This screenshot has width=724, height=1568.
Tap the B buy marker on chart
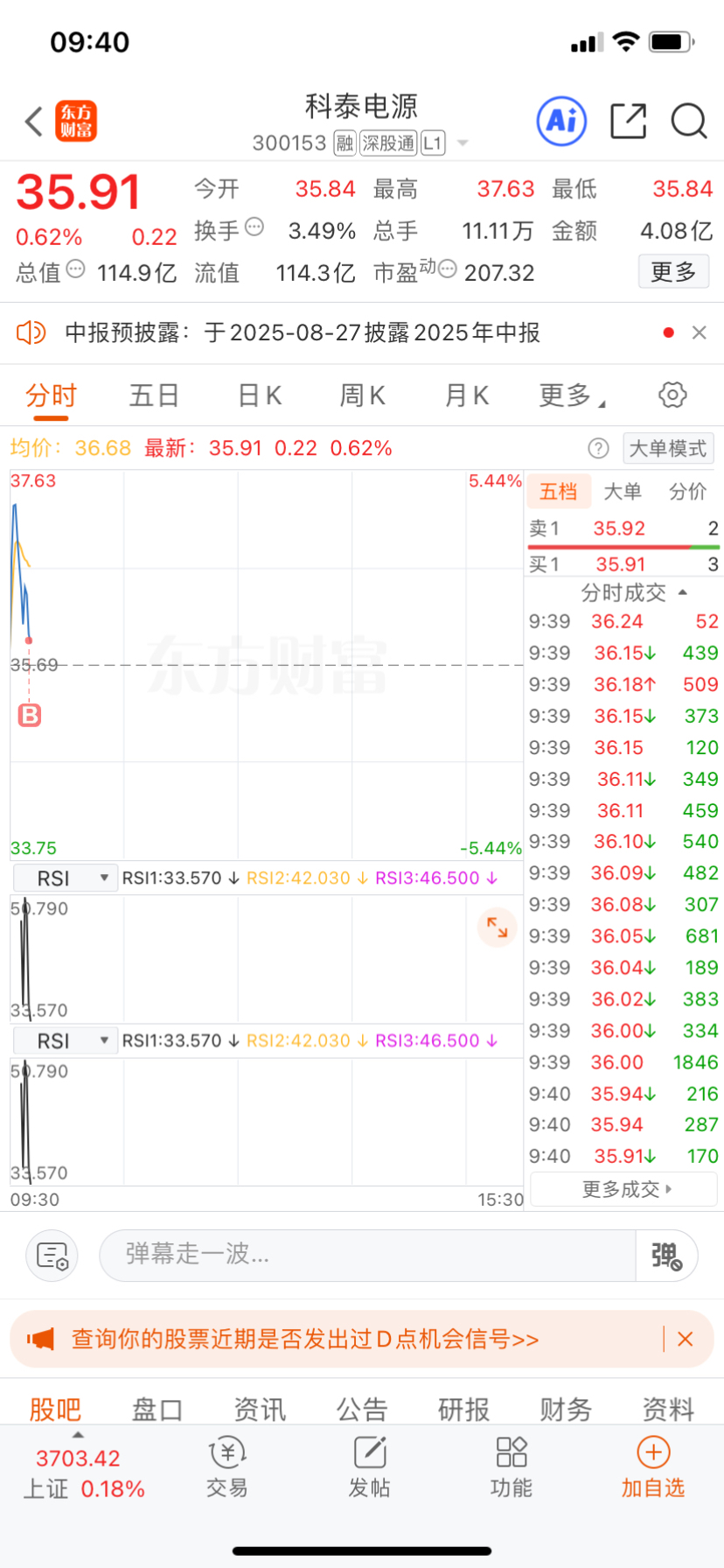pyautogui.click(x=30, y=716)
